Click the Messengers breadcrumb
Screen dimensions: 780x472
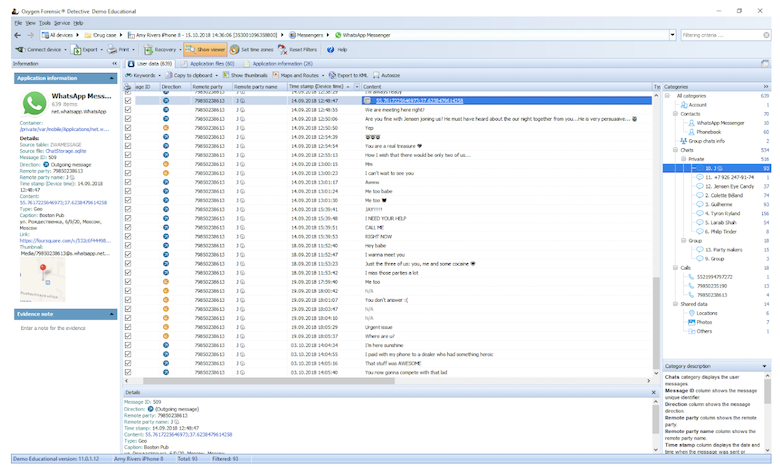point(306,35)
